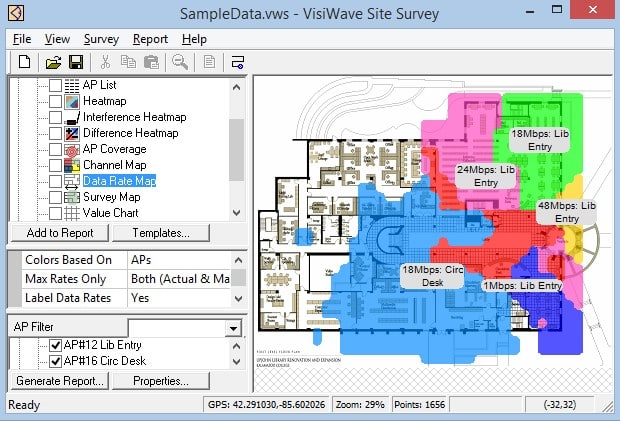The width and height of the screenshot is (620, 421).
Task: Click the AP Filter text input field
Action: coord(177,328)
